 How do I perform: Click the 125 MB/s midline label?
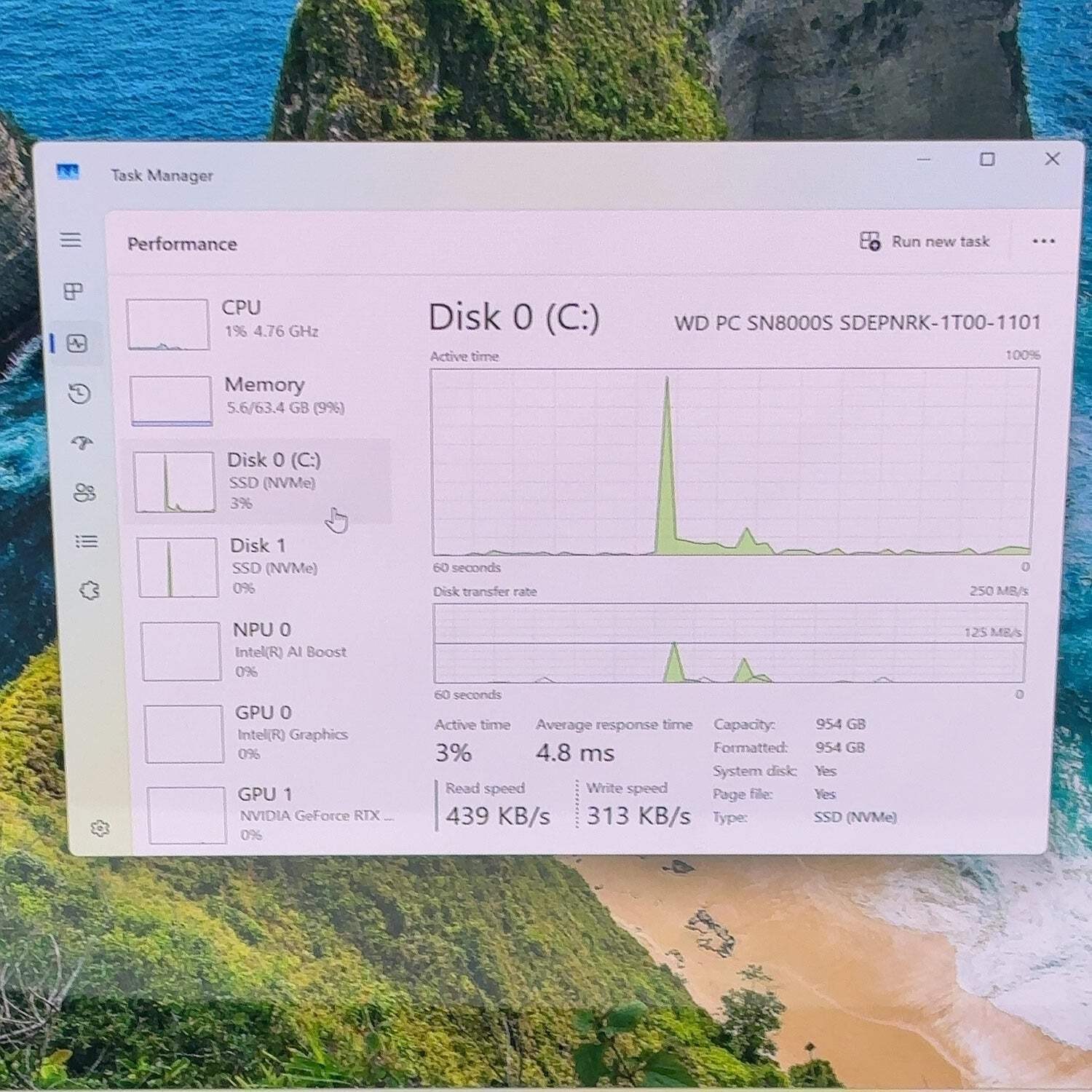992,632
